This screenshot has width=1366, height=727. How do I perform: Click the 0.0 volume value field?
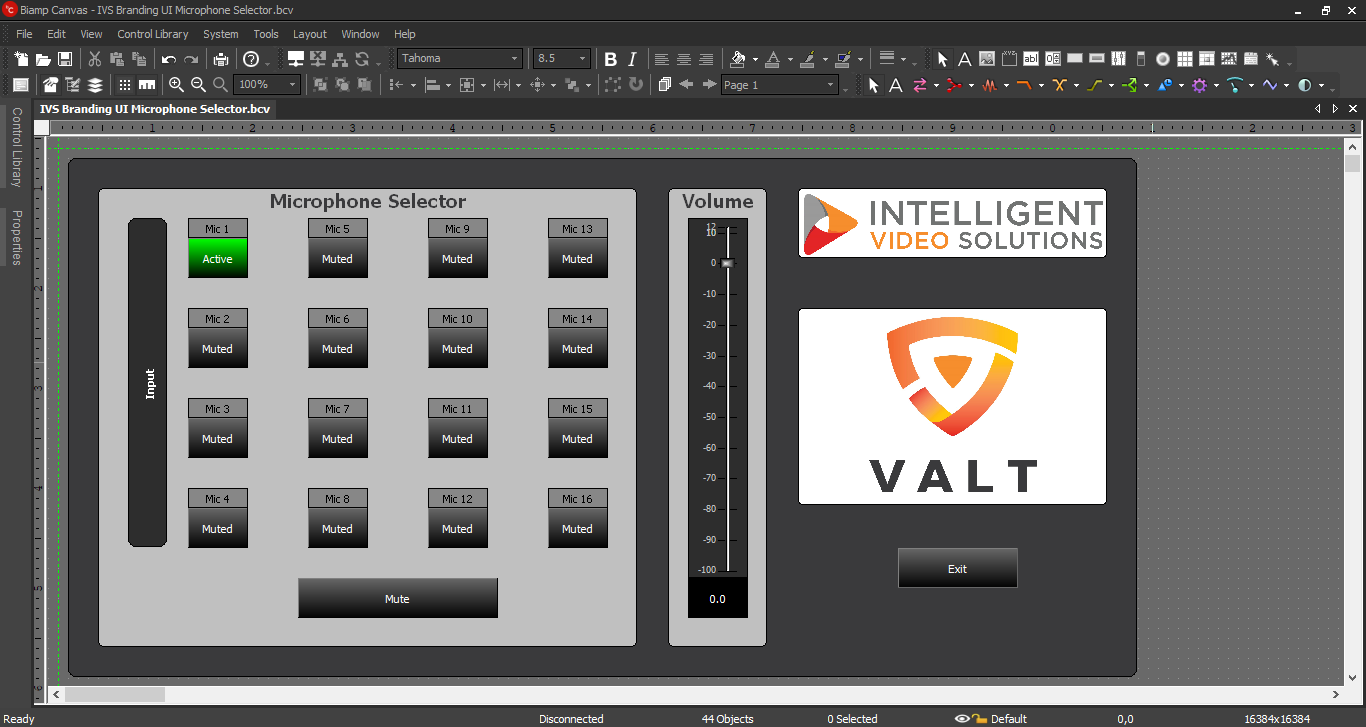coord(718,598)
